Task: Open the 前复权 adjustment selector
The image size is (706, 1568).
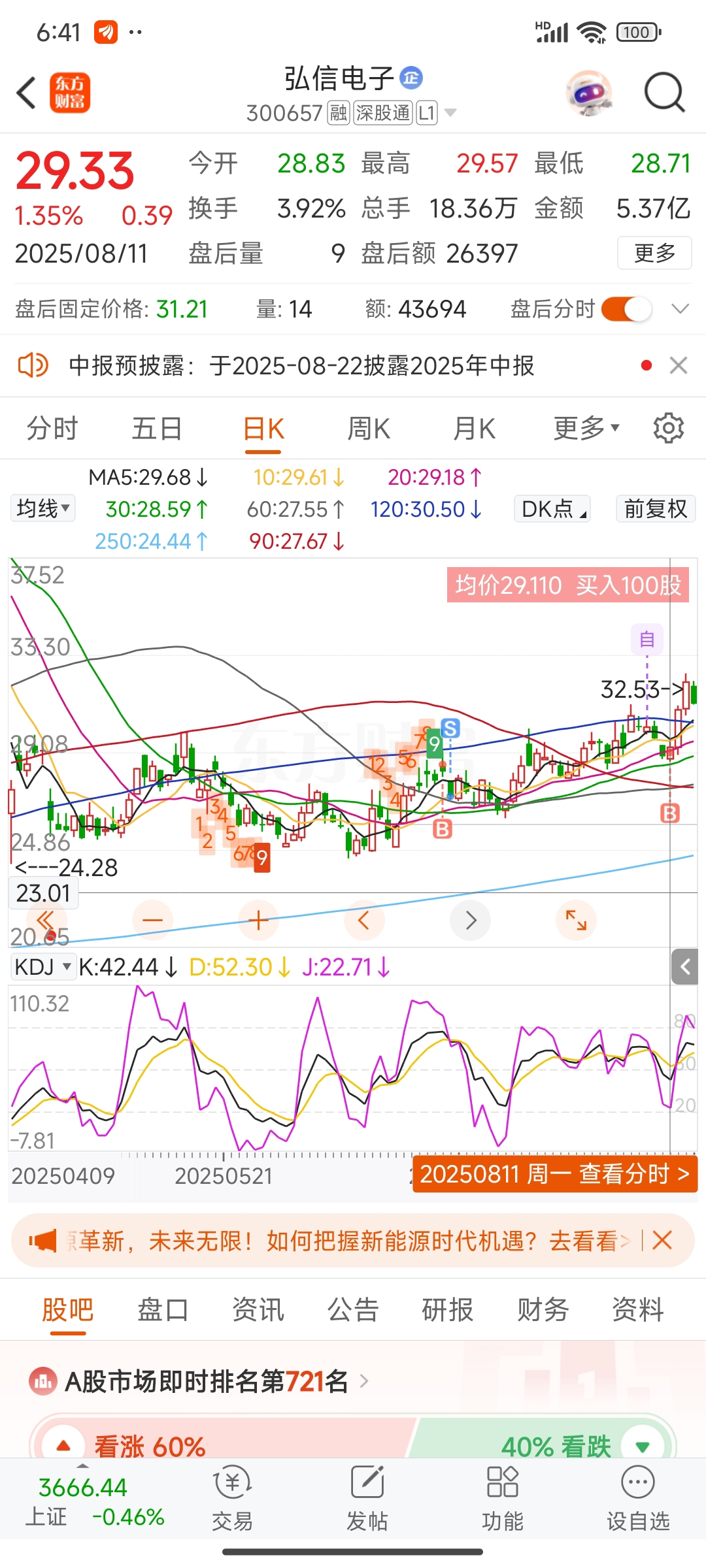Action: (656, 508)
